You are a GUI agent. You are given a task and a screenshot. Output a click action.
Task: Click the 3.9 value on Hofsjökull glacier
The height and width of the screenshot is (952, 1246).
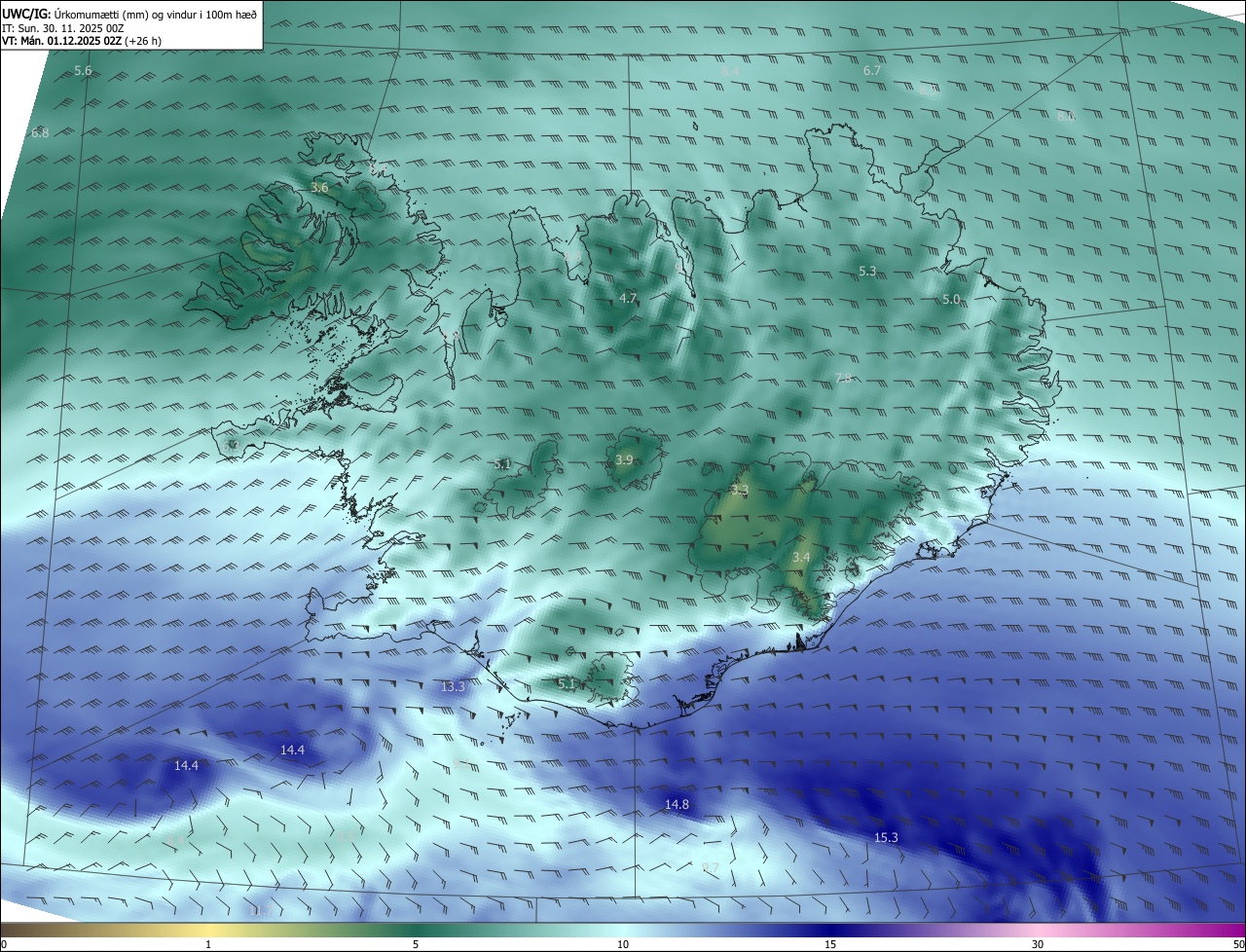(x=624, y=459)
